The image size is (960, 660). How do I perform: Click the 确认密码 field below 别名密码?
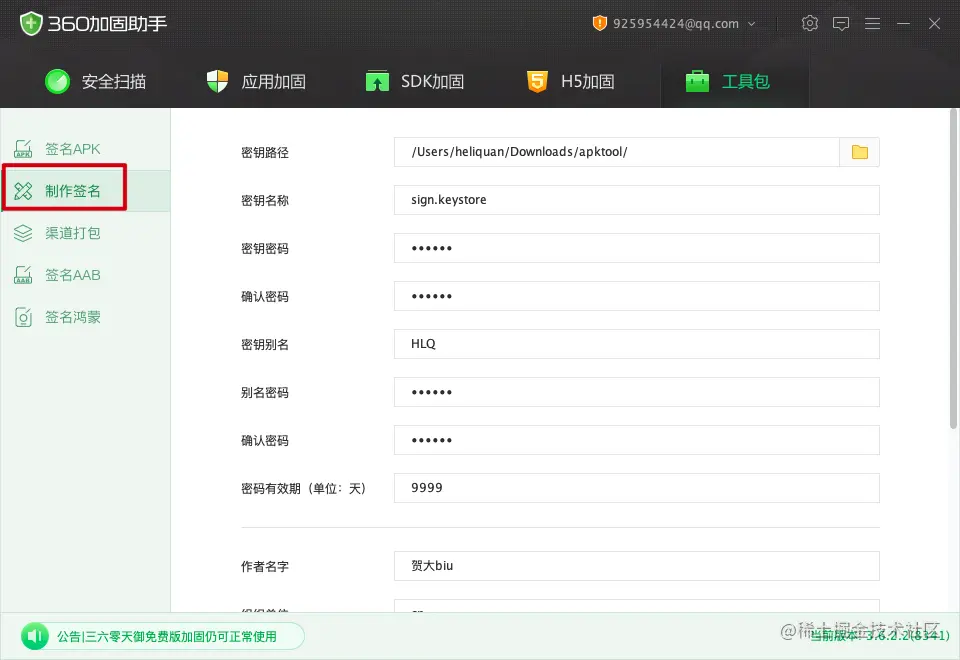pos(637,440)
